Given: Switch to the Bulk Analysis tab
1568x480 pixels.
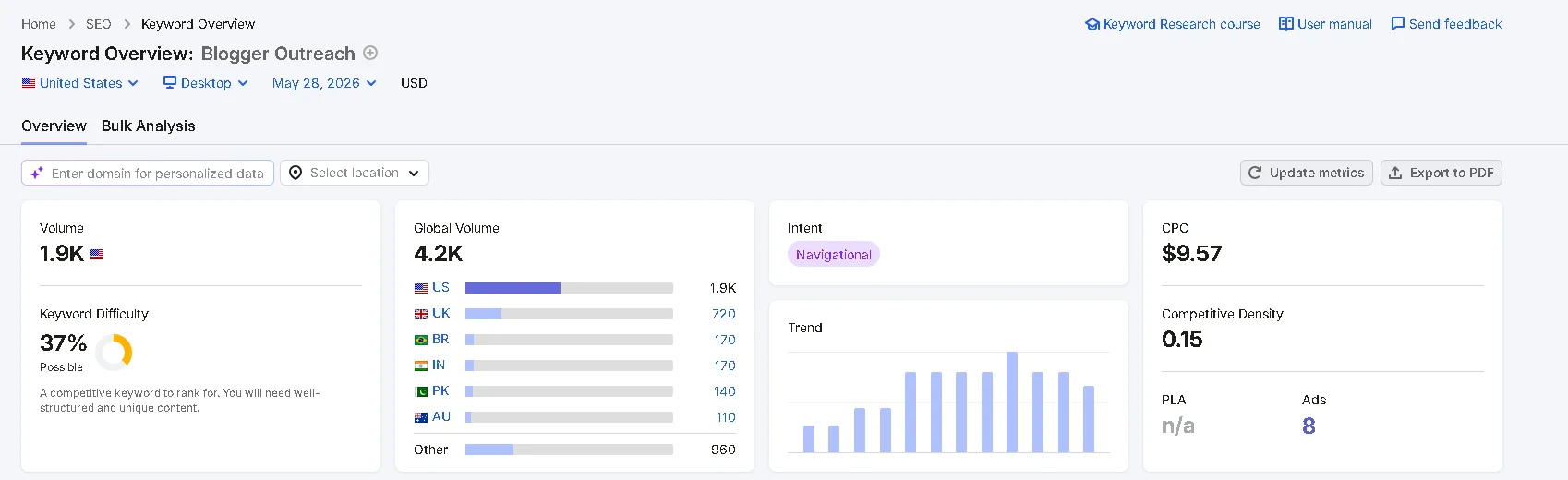Looking at the screenshot, I should coord(149,126).
